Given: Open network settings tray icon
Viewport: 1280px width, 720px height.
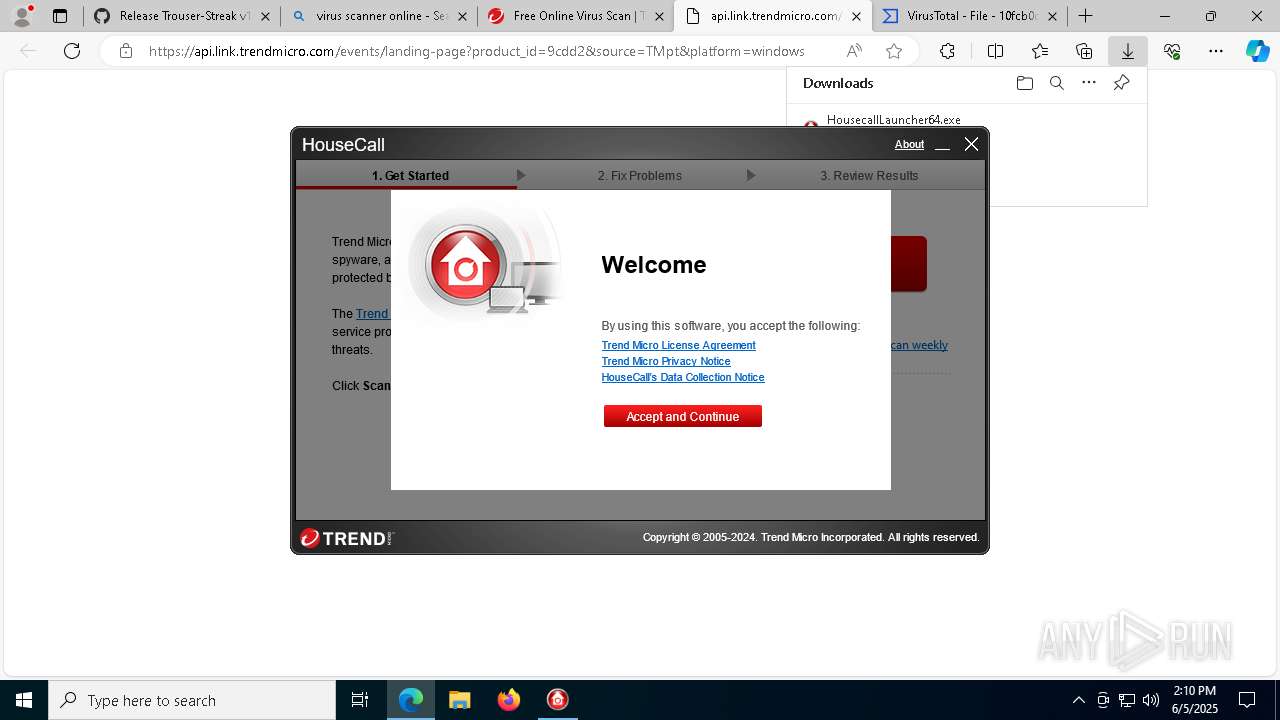Looking at the screenshot, I should (x=1127, y=700).
